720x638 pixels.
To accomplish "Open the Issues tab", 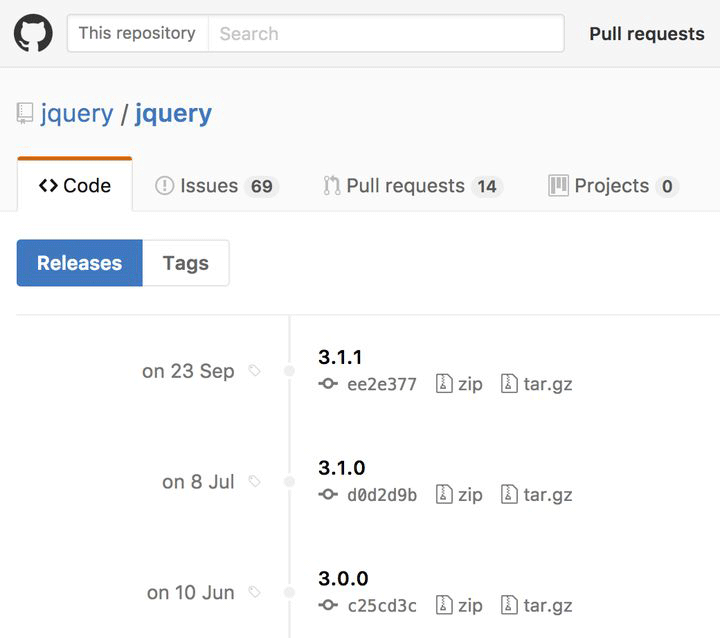I will click(217, 186).
